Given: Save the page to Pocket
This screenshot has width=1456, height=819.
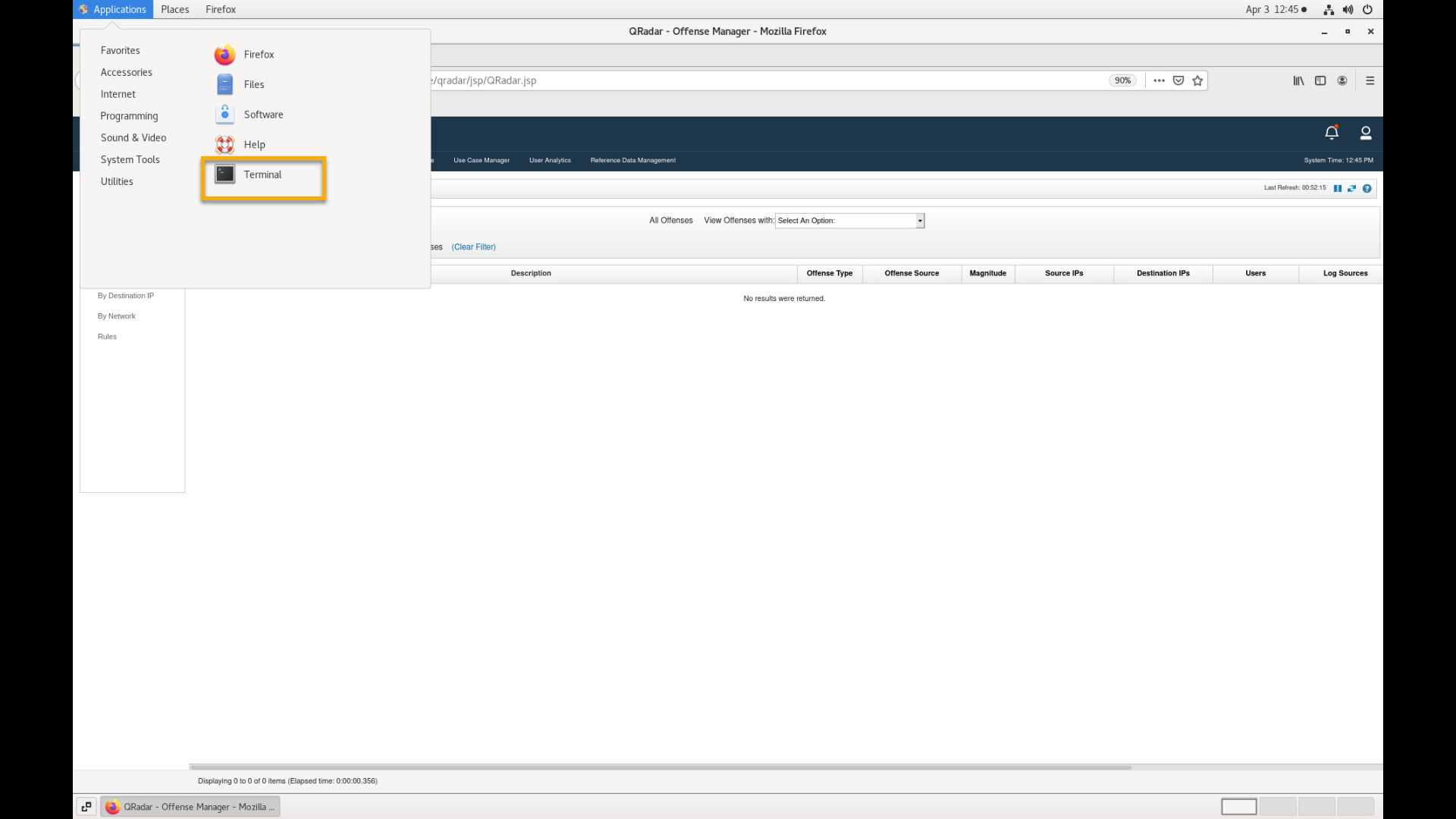Looking at the screenshot, I should coord(1178,80).
